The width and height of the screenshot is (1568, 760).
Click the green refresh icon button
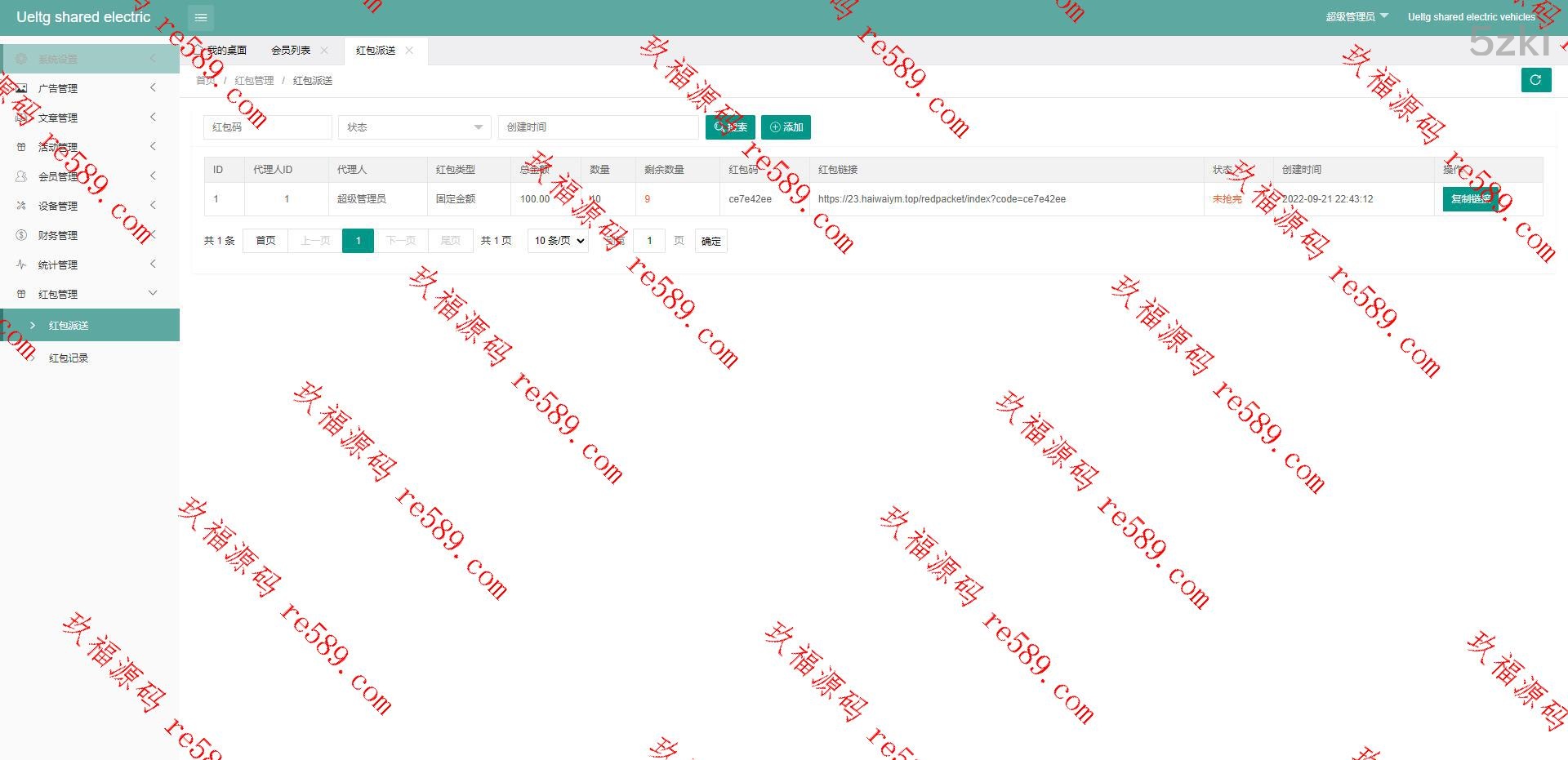point(1535,80)
